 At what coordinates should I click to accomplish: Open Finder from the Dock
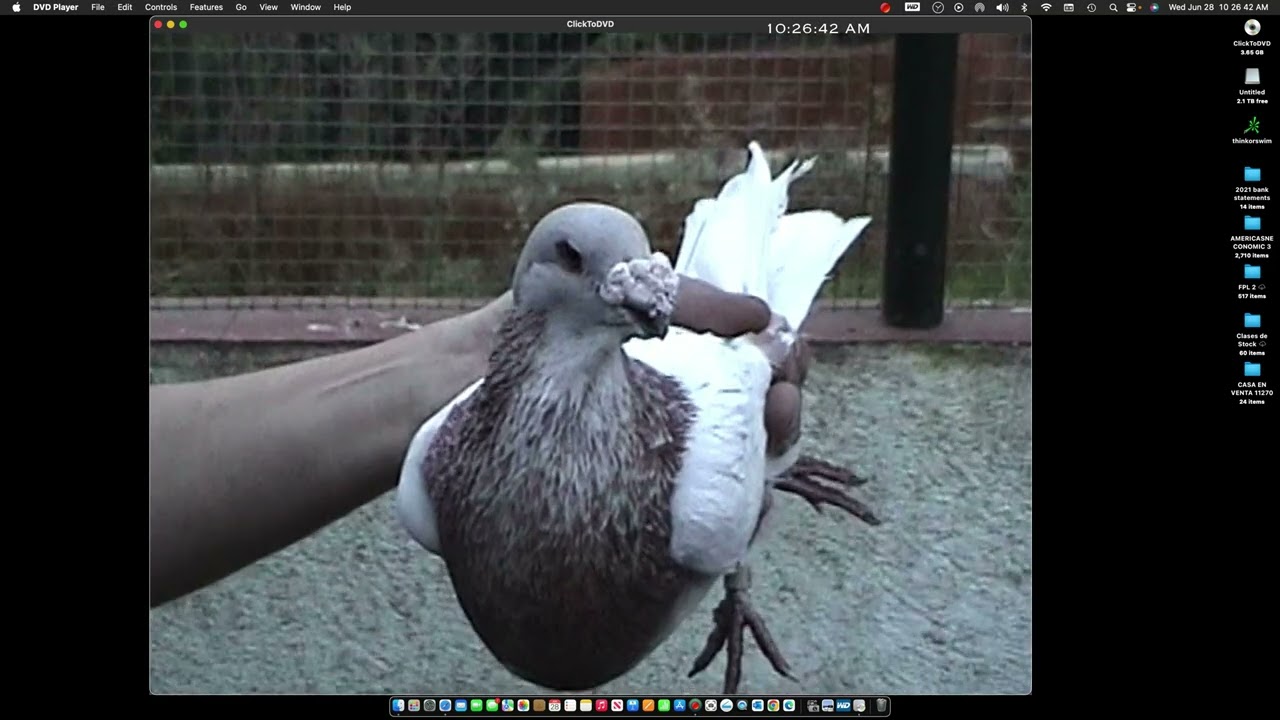click(398, 705)
